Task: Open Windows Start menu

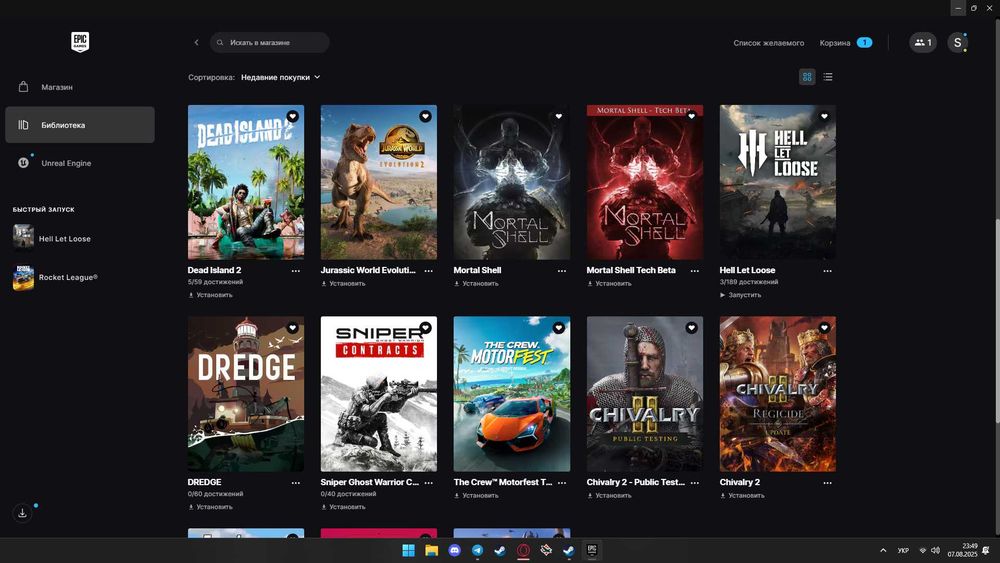Action: click(x=409, y=550)
